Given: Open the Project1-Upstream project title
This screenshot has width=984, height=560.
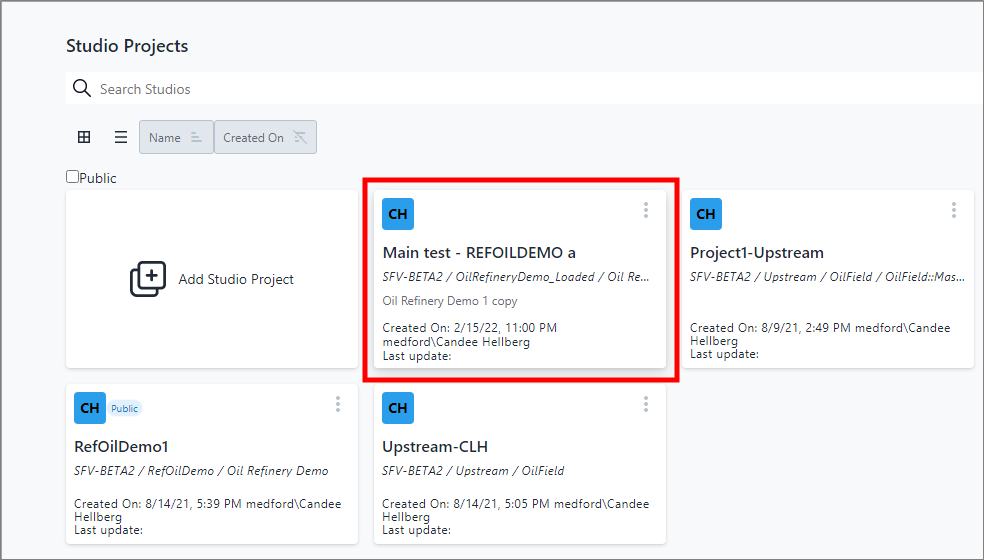Looking at the screenshot, I should (757, 253).
